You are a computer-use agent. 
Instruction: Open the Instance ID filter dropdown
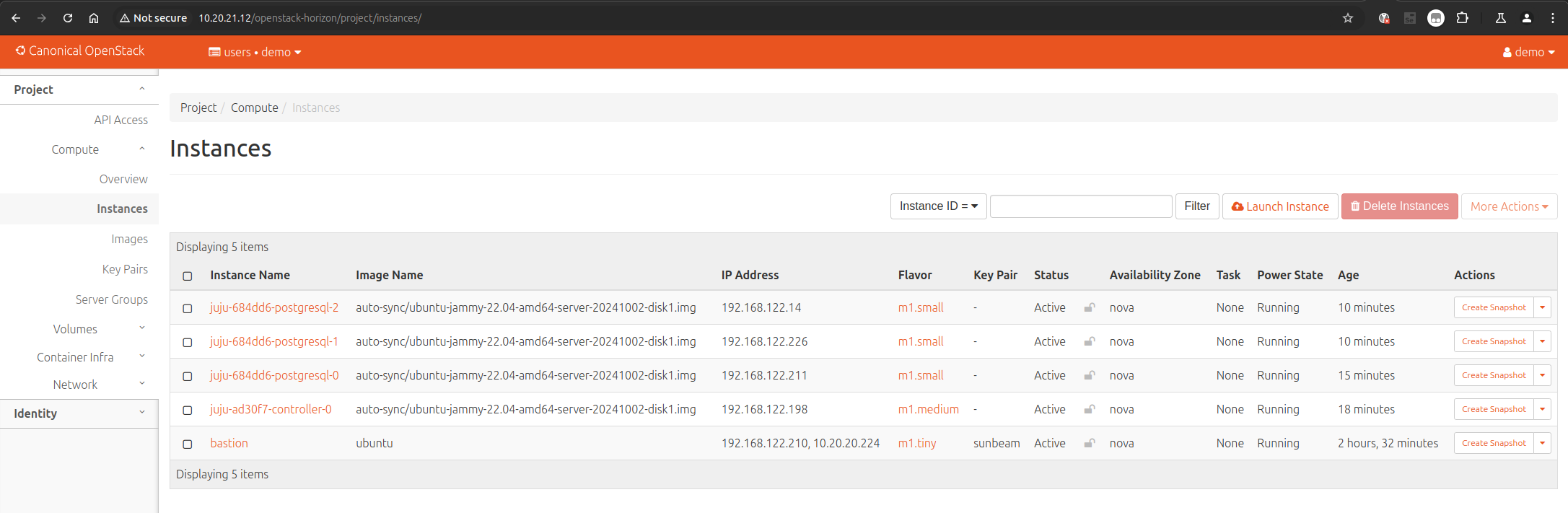click(x=938, y=206)
